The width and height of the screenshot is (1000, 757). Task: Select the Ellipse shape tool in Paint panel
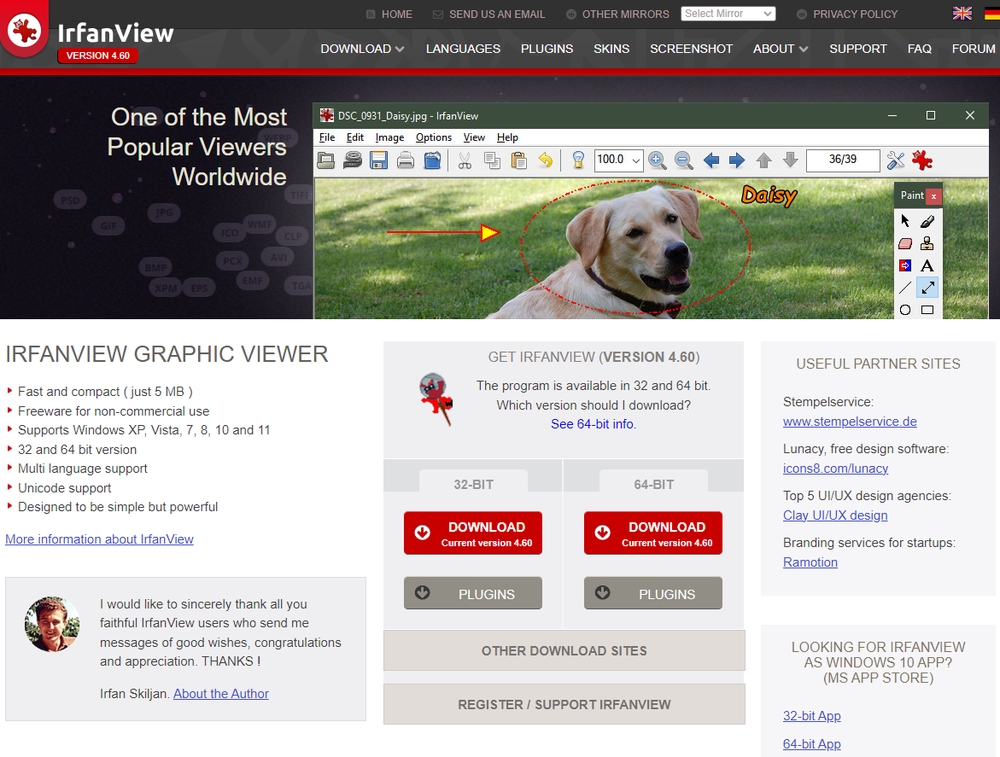pos(905,309)
